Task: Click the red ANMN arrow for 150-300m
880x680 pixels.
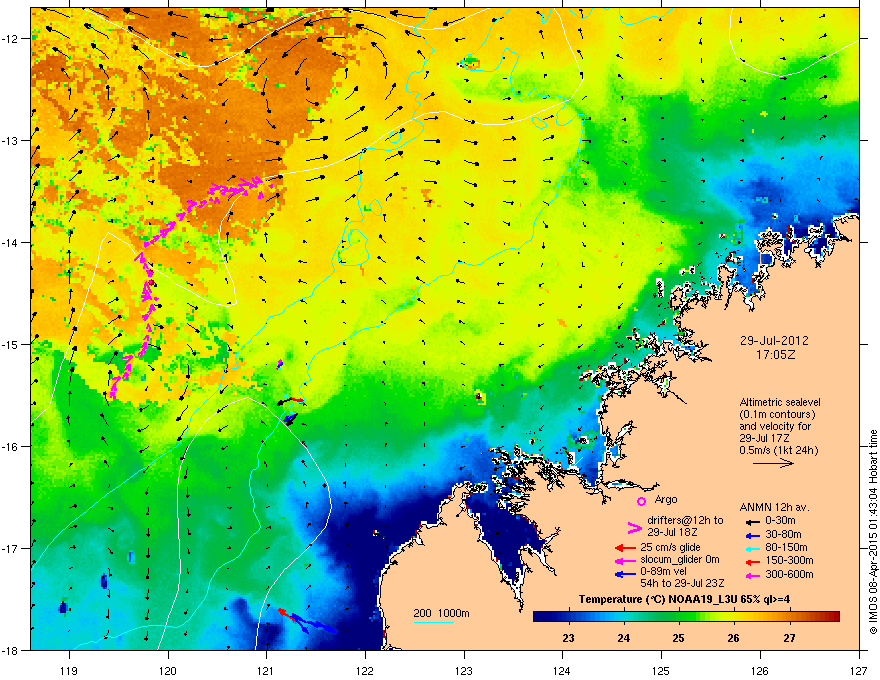Action: [752, 561]
